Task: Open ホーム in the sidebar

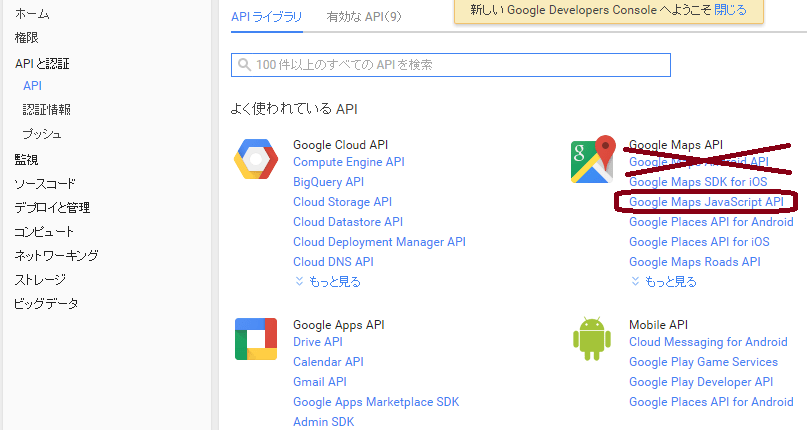Action: click(x=32, y=14)
